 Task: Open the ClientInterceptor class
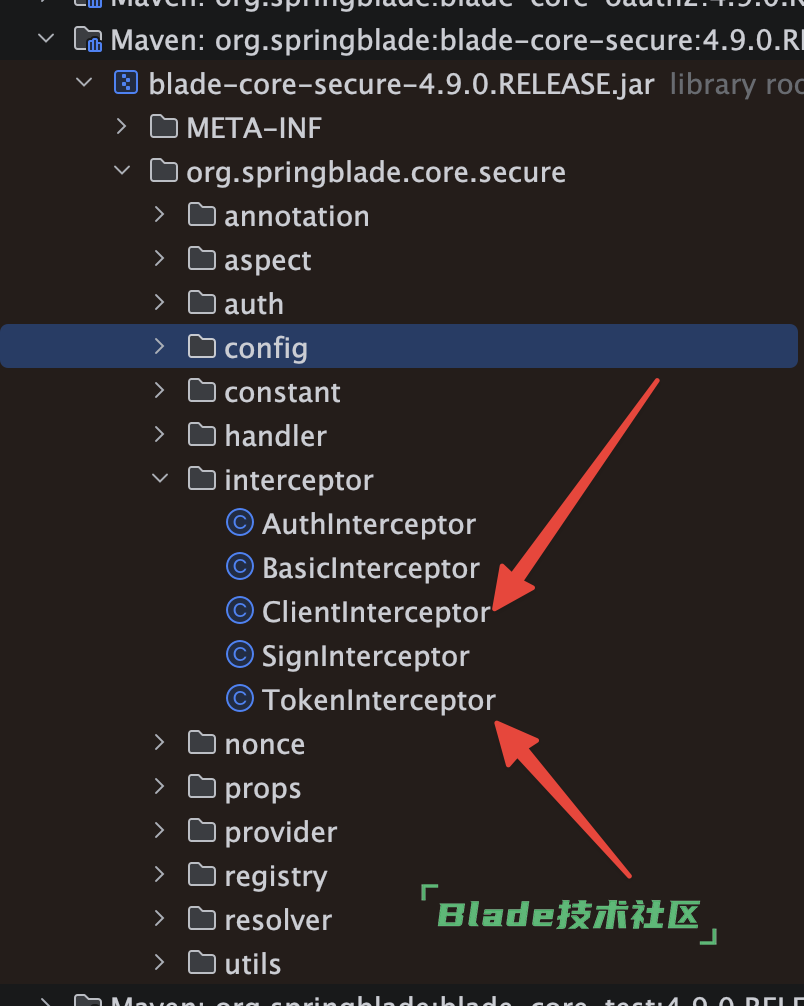375,611
